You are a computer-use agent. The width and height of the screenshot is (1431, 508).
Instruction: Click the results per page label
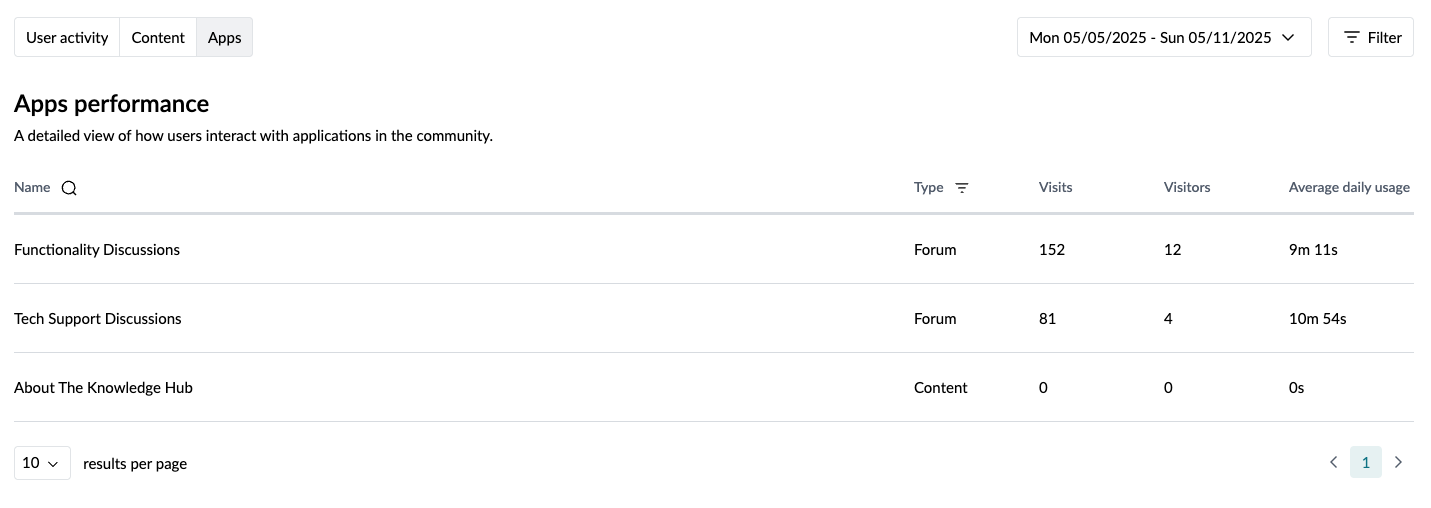tap(135, 463)
